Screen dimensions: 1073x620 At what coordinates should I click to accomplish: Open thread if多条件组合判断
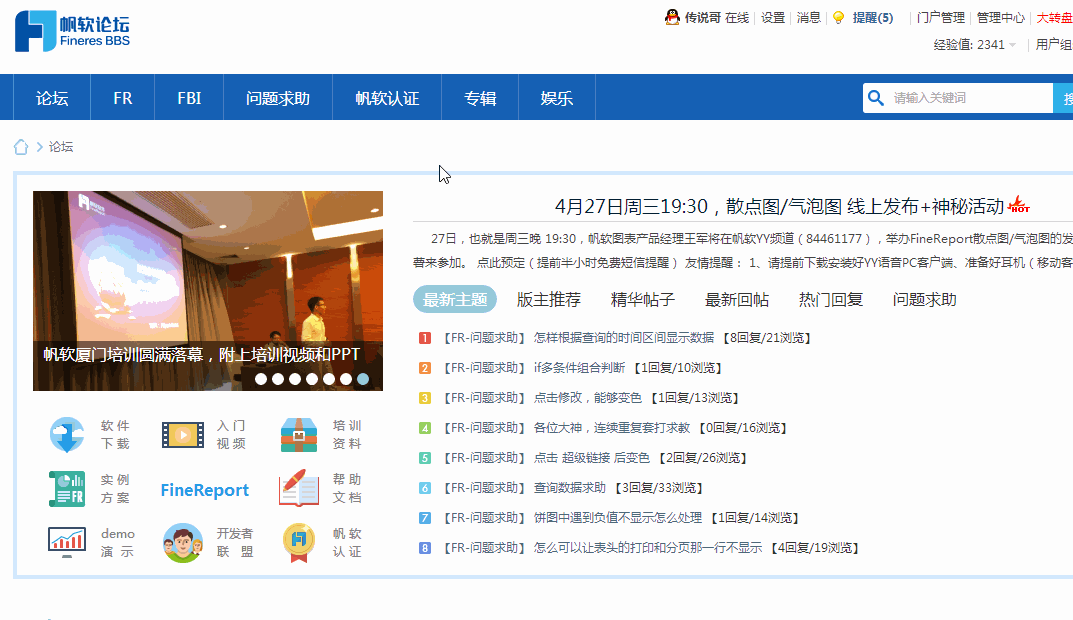click(x=580, y=368)
